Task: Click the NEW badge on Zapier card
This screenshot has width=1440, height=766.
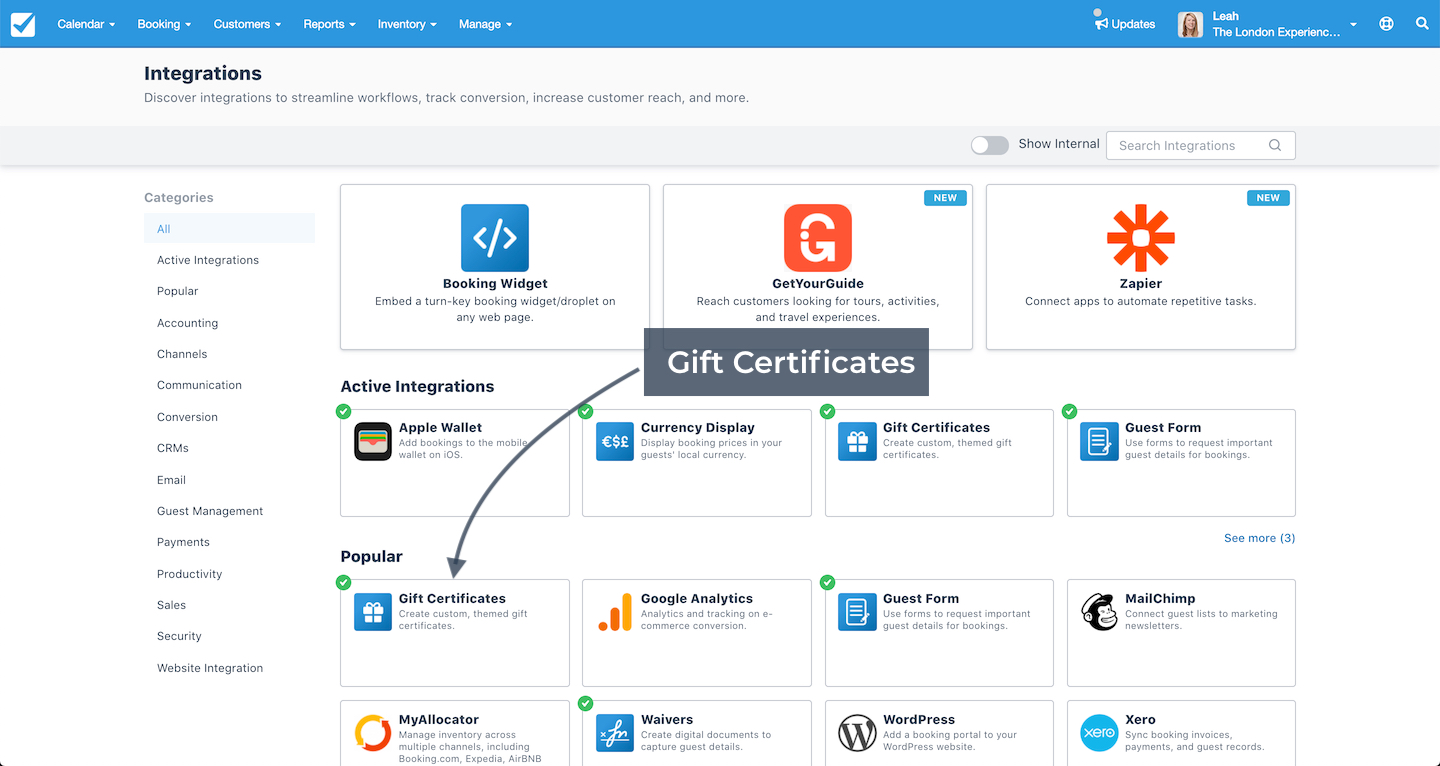Action: click(x=1268, y=198)
